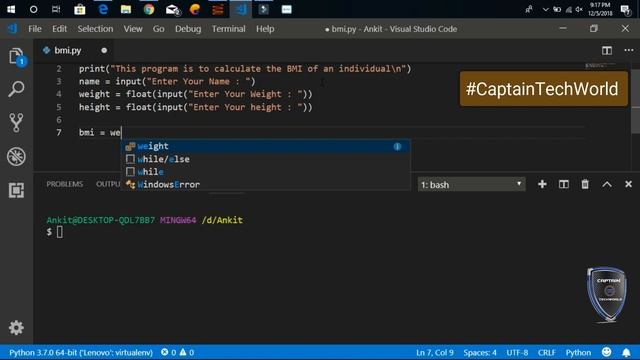Choose the WindowsError suggestion

[265, 184]
